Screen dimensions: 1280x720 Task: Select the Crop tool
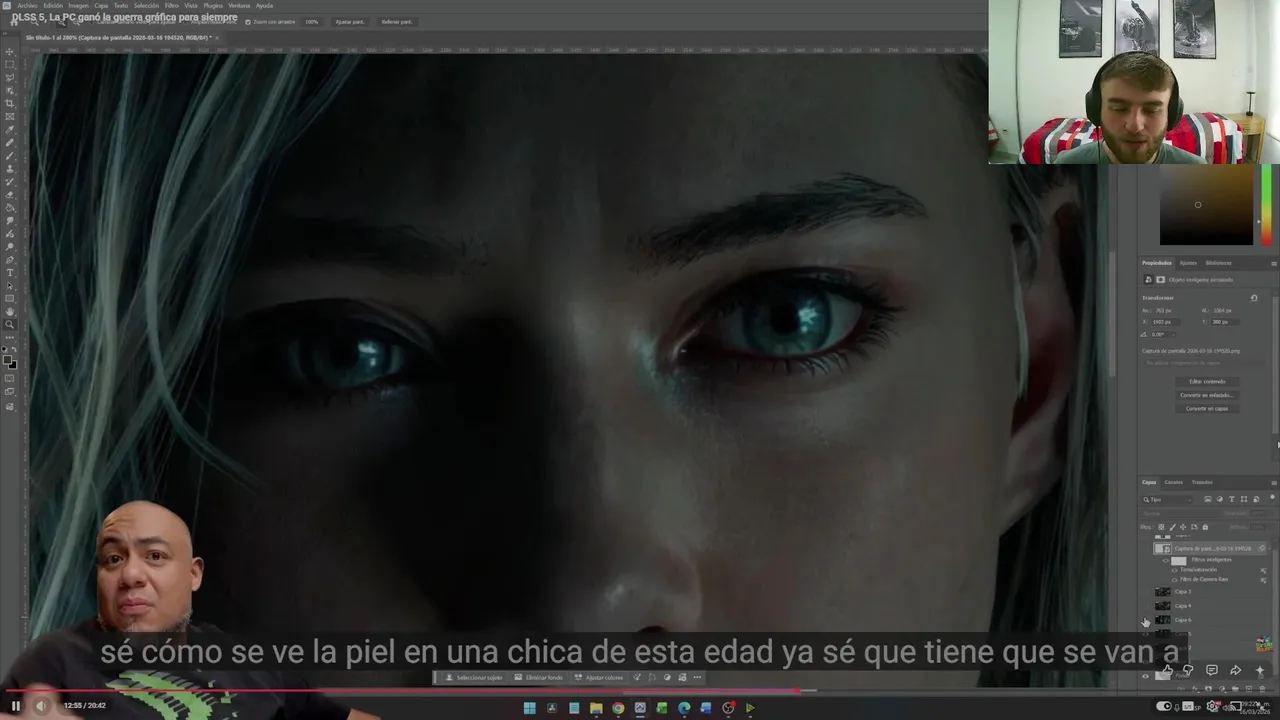[10, 102]
